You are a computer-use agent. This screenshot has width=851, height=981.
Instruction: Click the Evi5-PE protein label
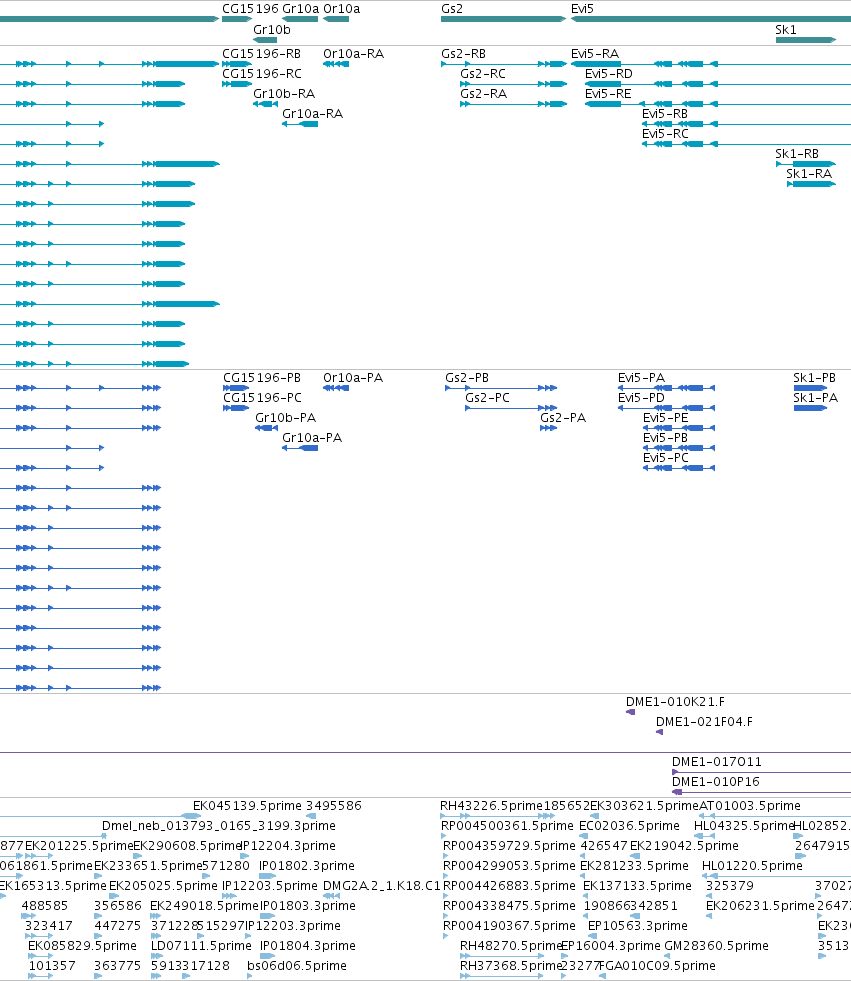click(665, 418)
